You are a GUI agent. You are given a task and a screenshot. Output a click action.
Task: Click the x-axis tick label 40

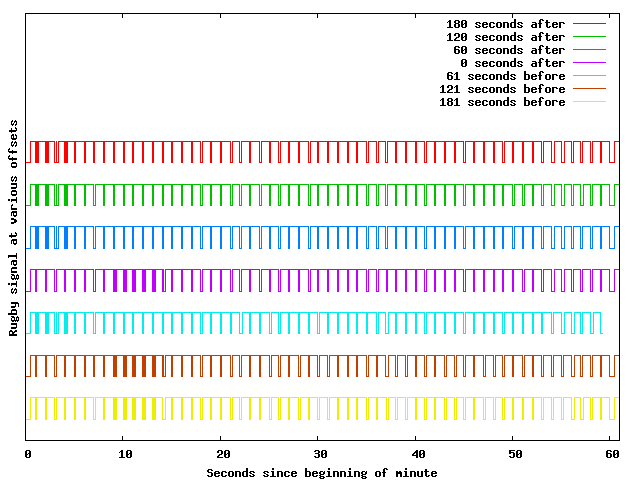(x=415, y=453)
